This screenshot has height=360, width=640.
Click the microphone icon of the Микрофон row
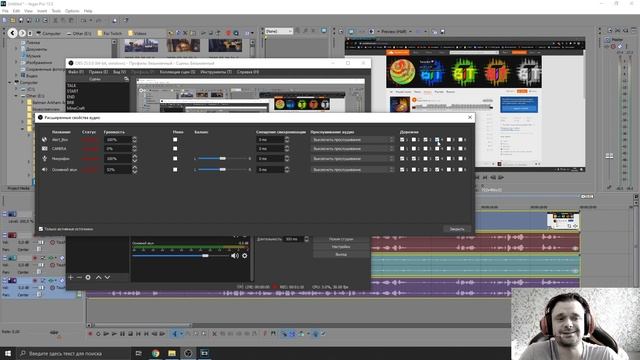pyautogui.click(x=44, y=158)
